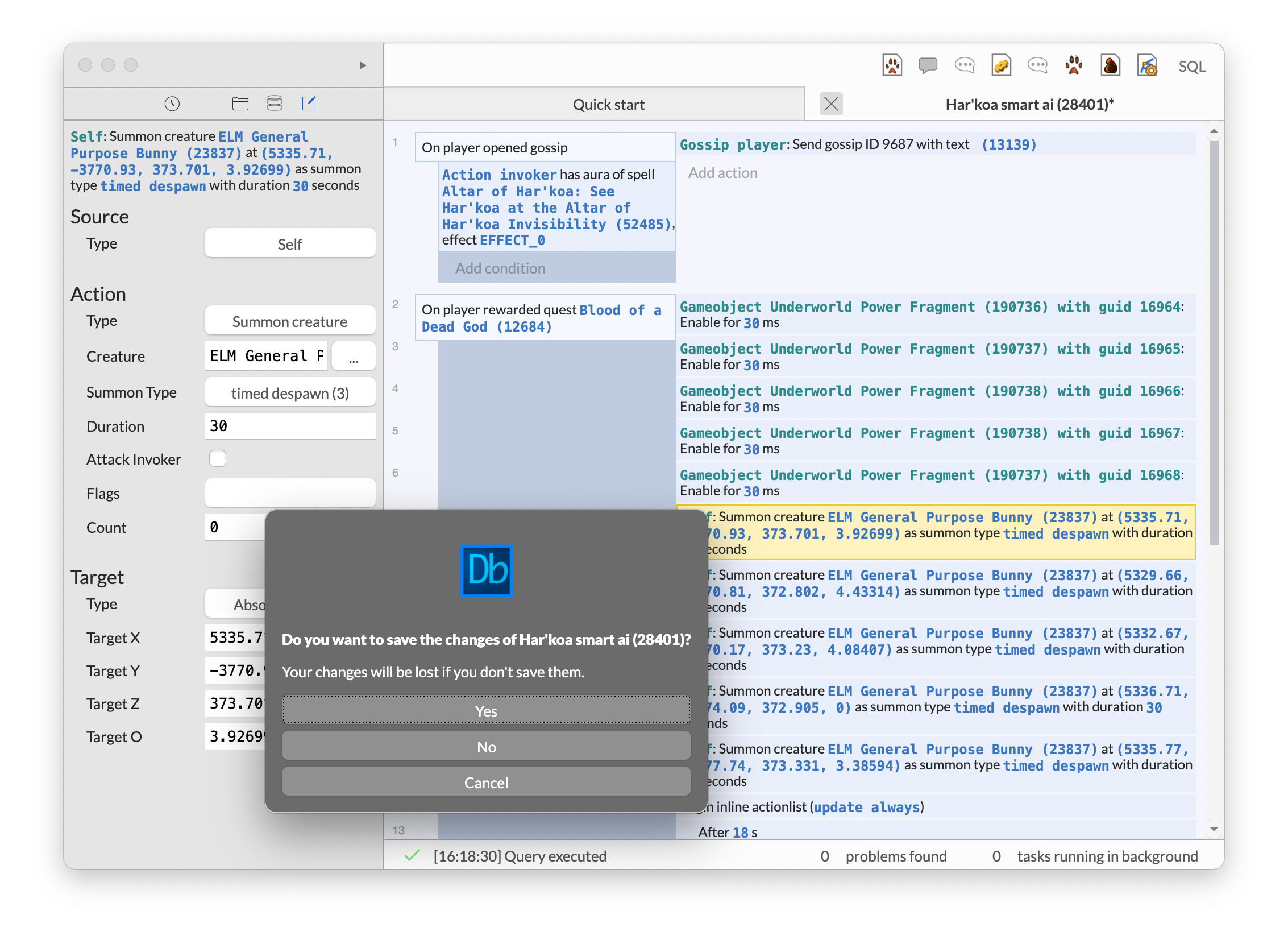
Task: Open the history clock panel icon
Action: pyautogui.click(x=172, y=104)
